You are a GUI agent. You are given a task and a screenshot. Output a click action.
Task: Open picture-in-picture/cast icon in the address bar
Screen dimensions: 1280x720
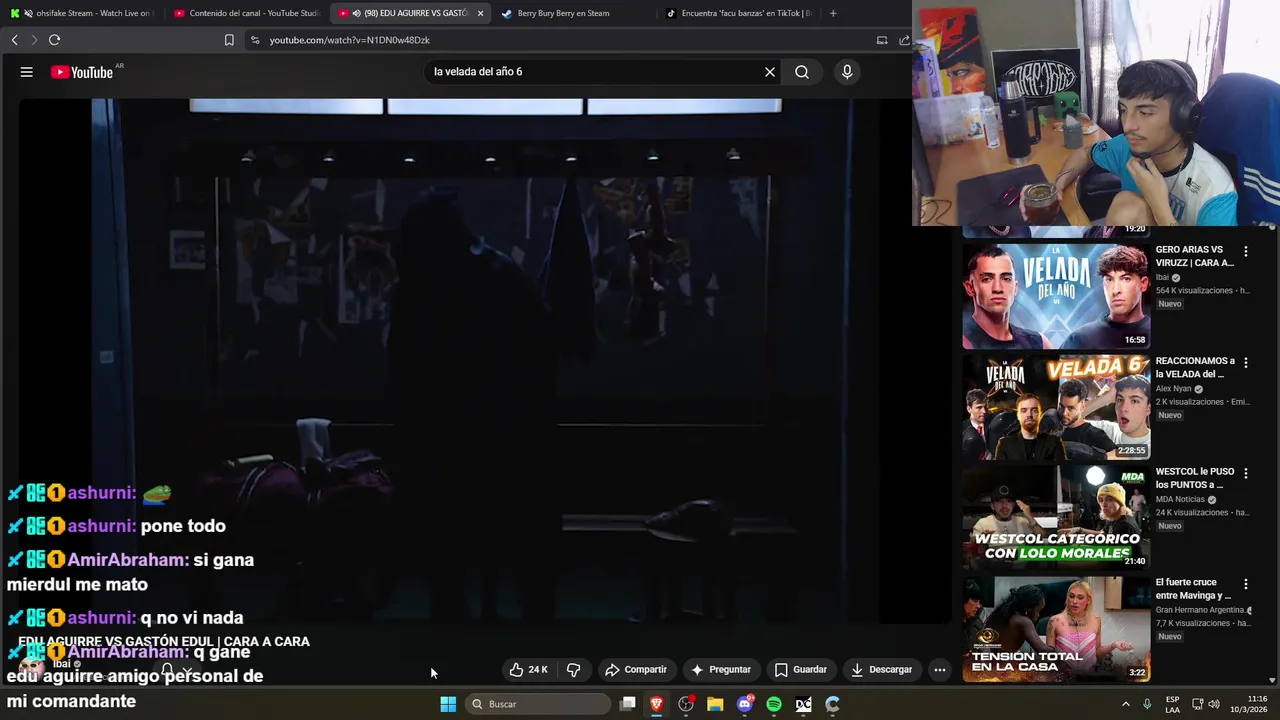click(882, 40)
